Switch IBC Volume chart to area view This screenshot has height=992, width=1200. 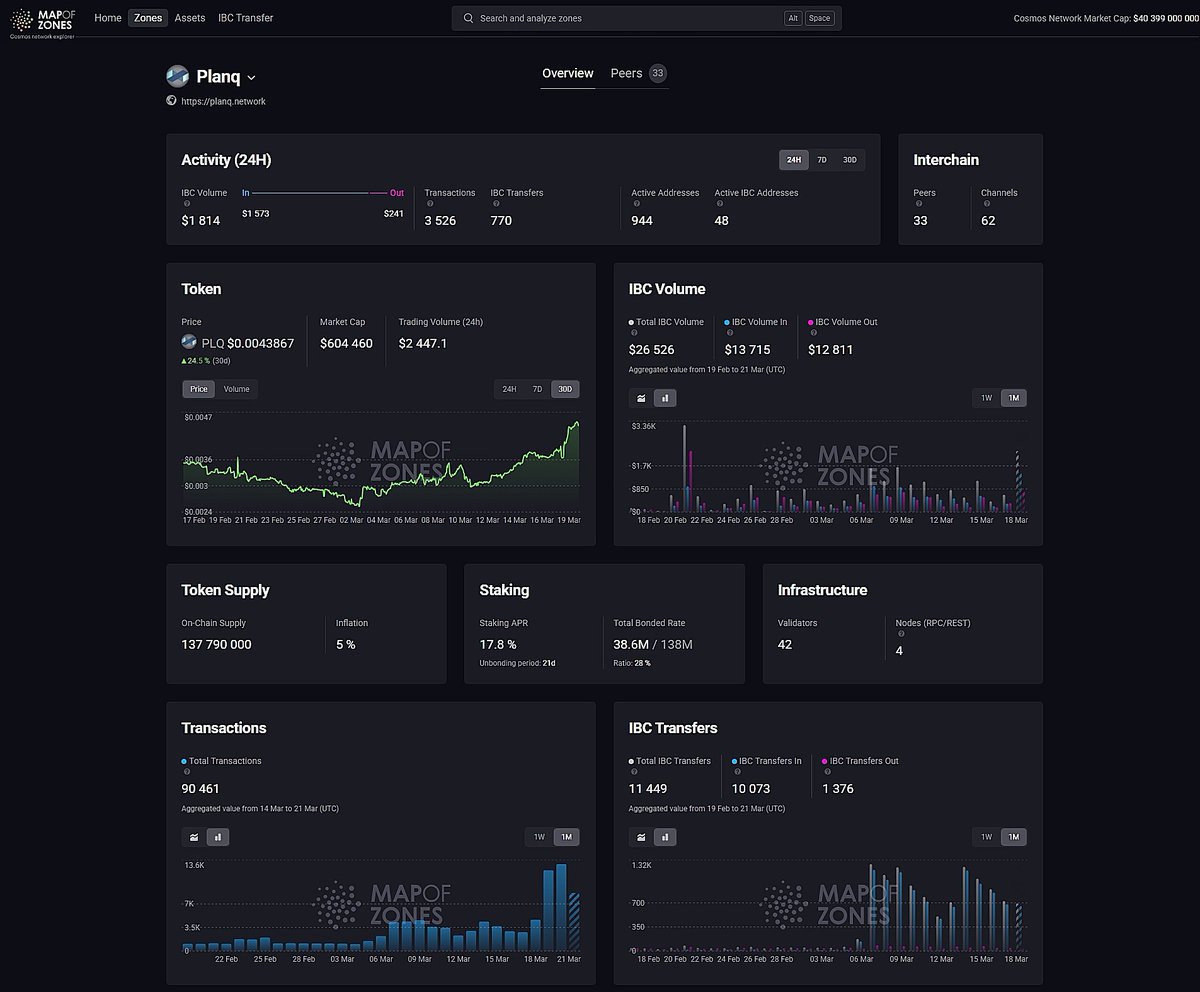coord(641,398)
